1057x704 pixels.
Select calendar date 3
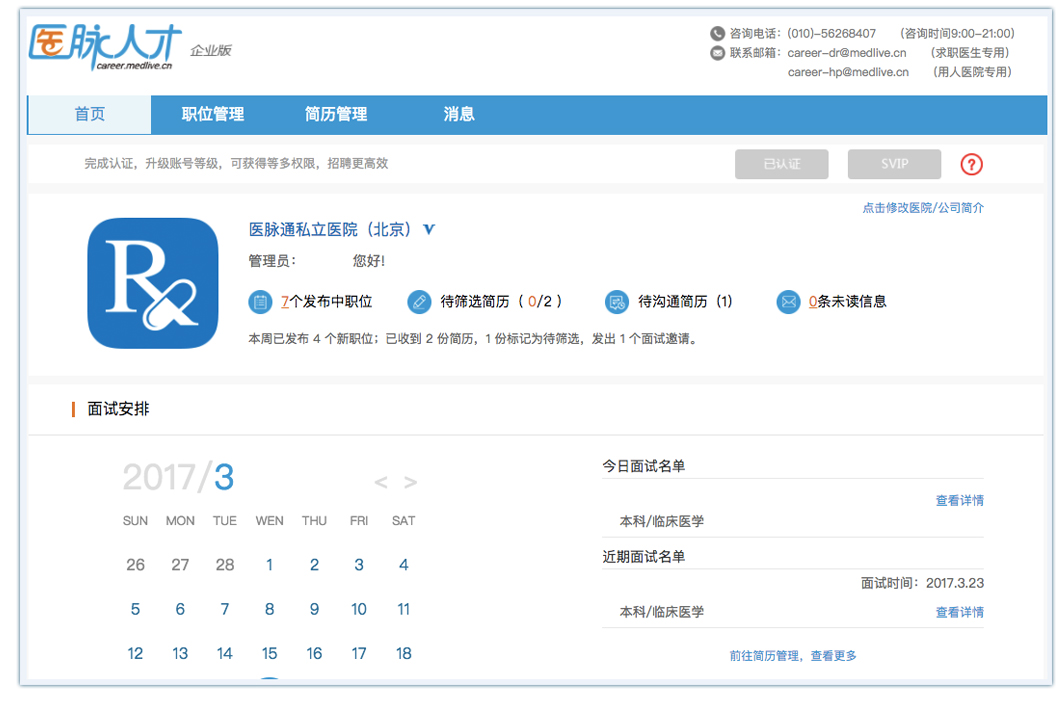(359, 565)
